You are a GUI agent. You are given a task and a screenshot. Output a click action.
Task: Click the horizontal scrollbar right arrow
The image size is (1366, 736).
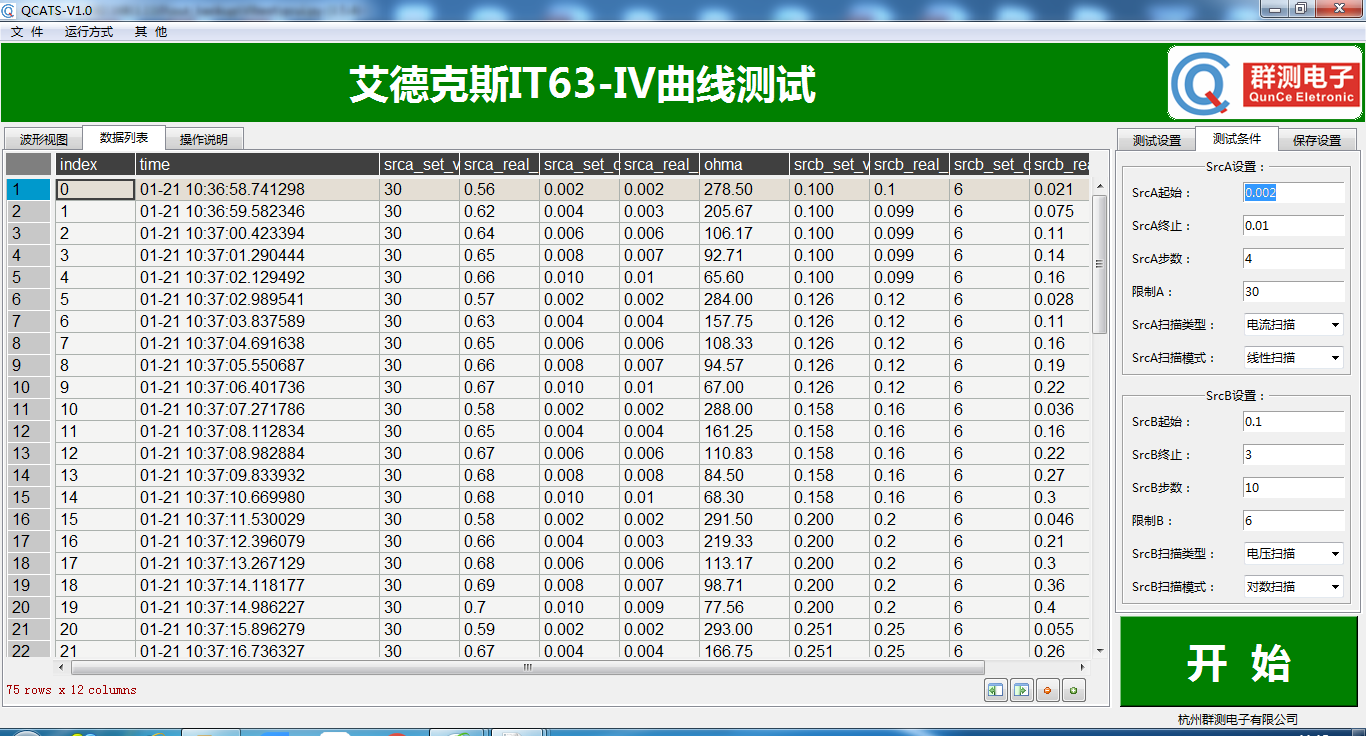click(1082, 667)
